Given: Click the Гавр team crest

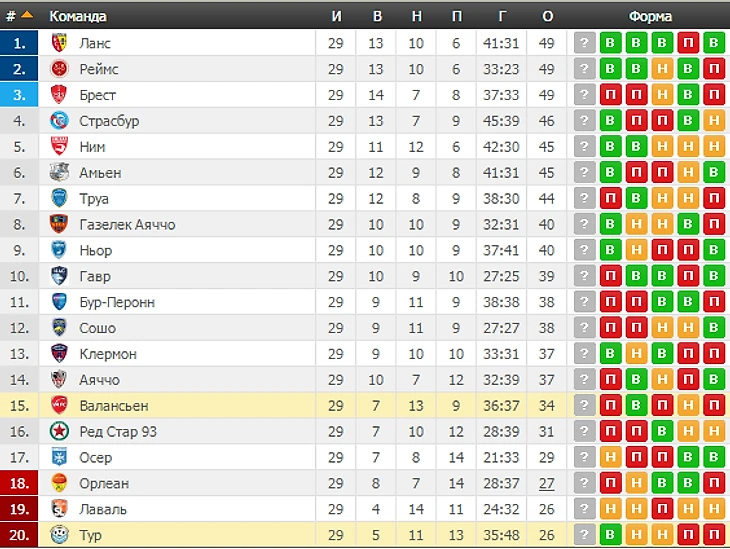Looking at the screenshot, I should coord(59,276).
